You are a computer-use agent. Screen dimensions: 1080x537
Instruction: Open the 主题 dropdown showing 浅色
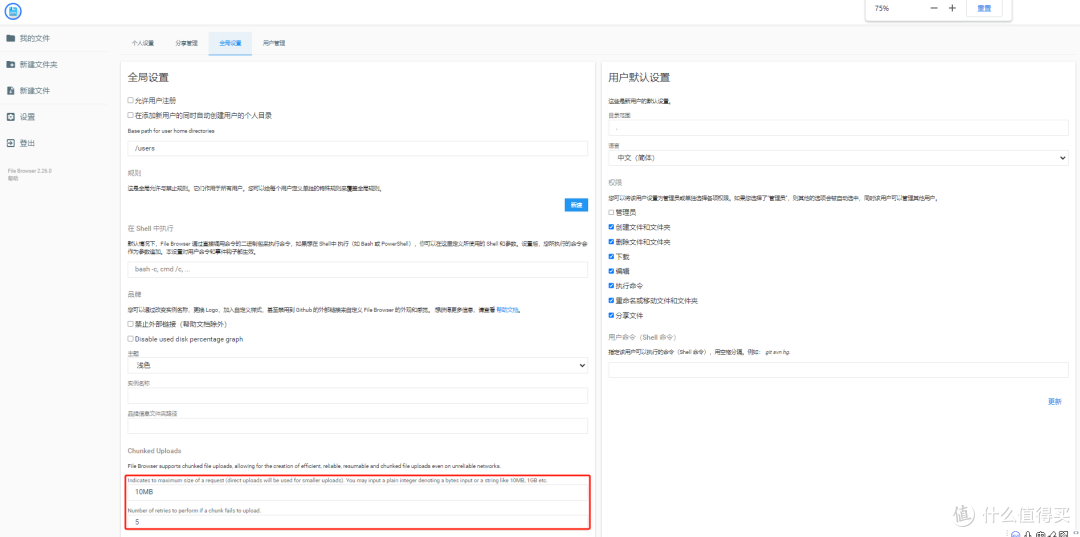click(357, 366)
